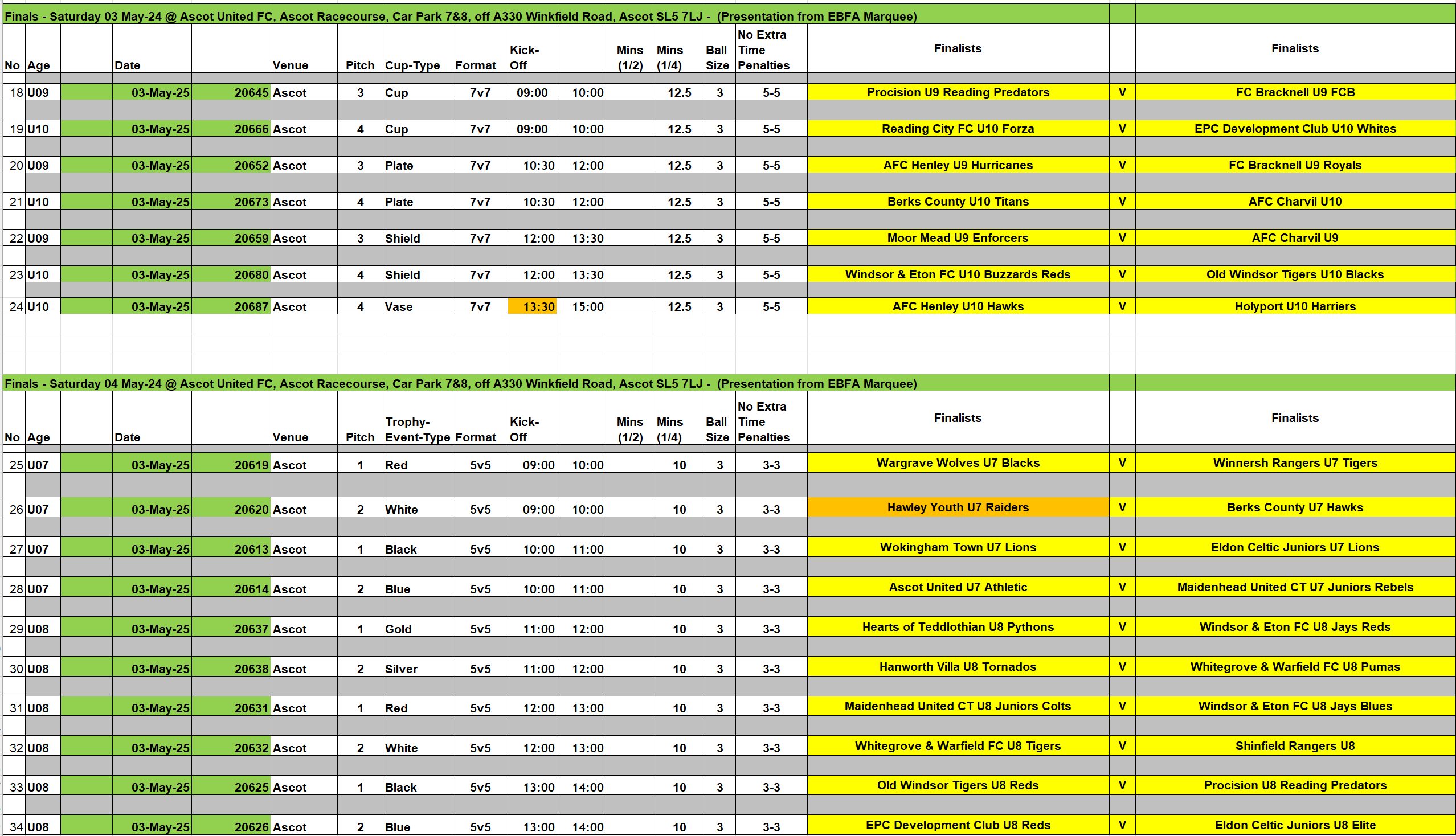Select match number 20626 cell
The height and width of the screenshot is (836, 1456).
(x=231, y=826)
